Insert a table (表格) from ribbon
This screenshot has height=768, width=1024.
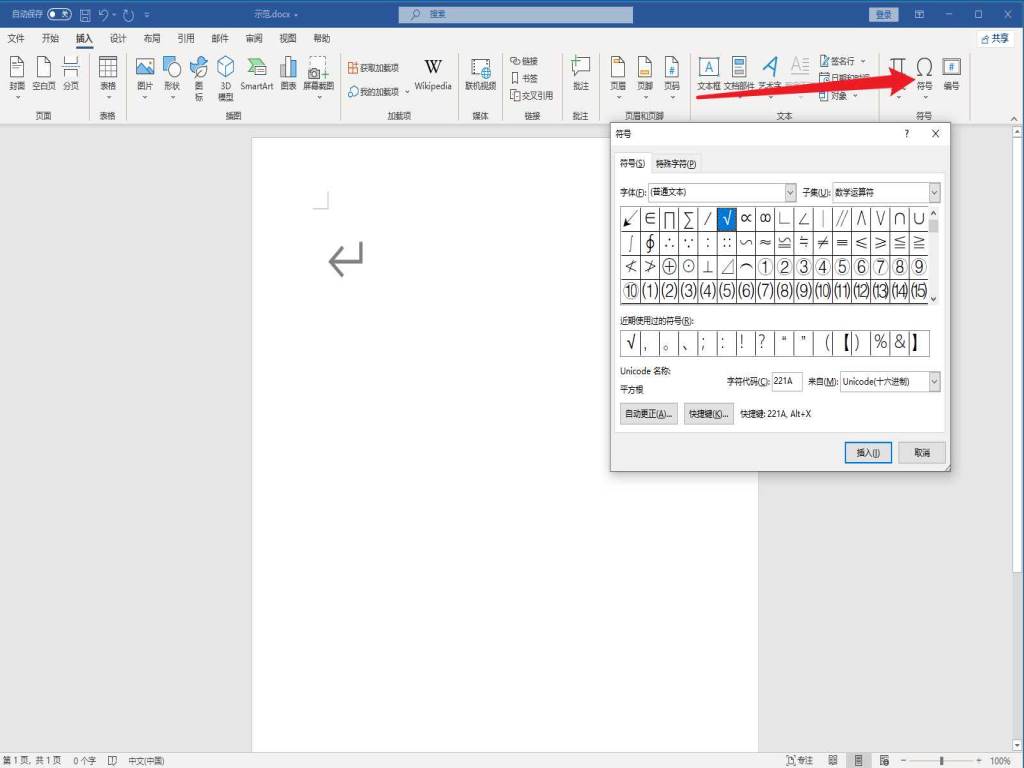click(107, 73)
